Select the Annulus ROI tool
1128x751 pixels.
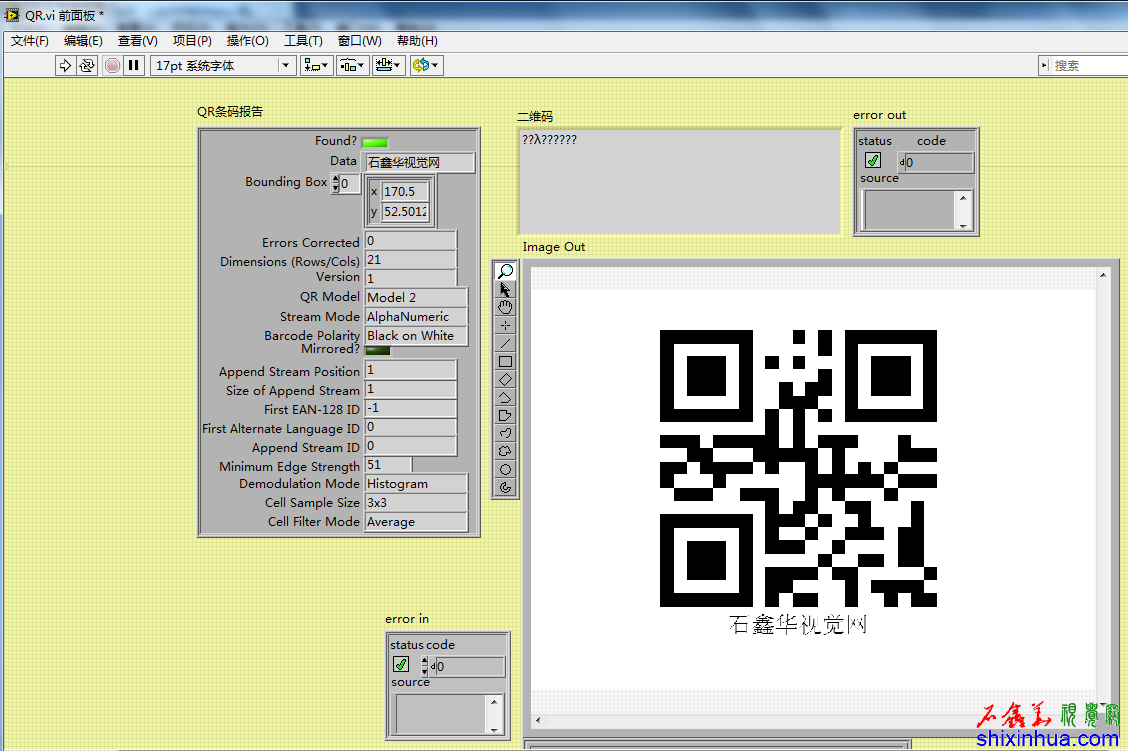pos(505,487)
